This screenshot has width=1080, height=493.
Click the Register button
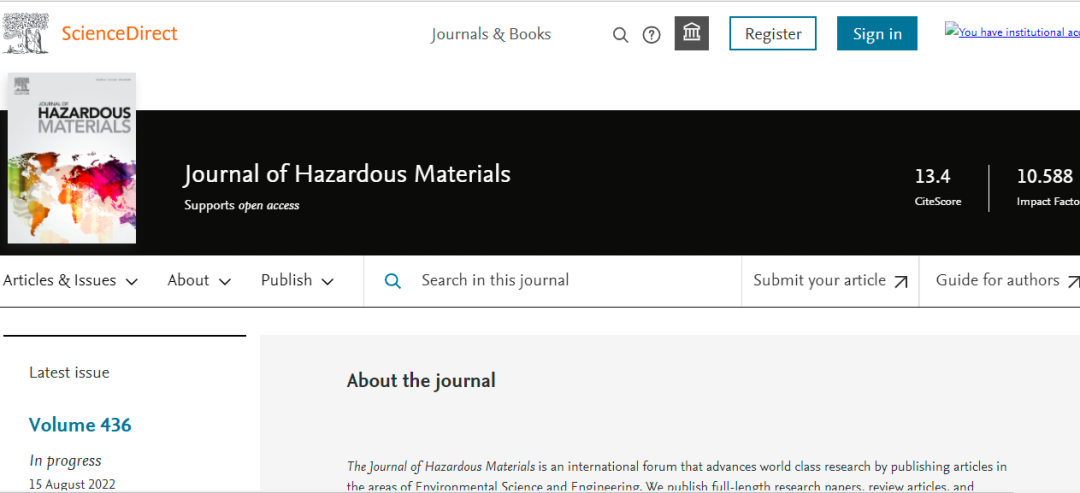click(x=772, y=34)
